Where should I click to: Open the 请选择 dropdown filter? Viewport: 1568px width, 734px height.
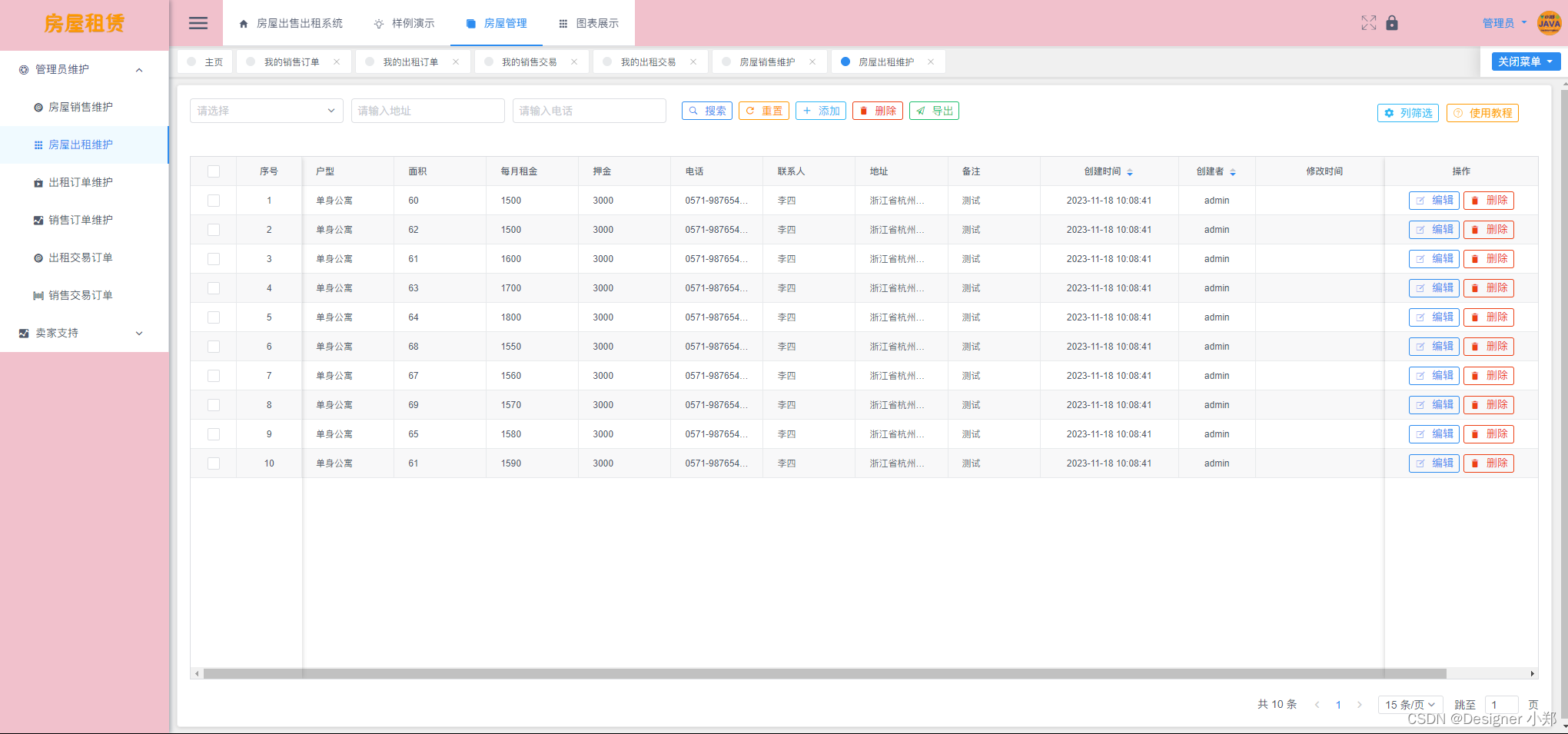(266, 111)
